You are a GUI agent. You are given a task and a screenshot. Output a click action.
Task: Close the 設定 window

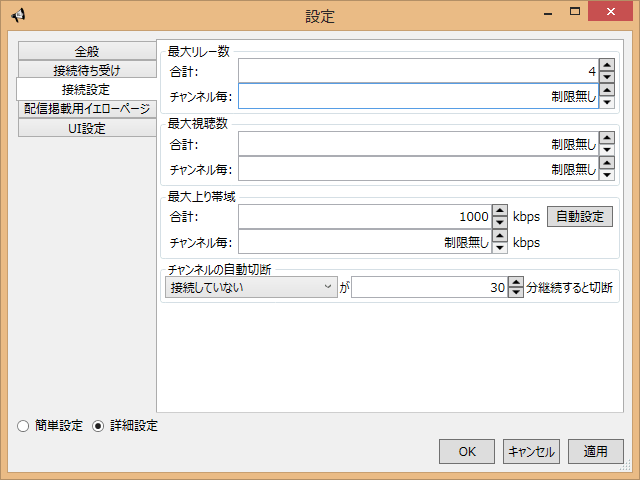[611, 11]
